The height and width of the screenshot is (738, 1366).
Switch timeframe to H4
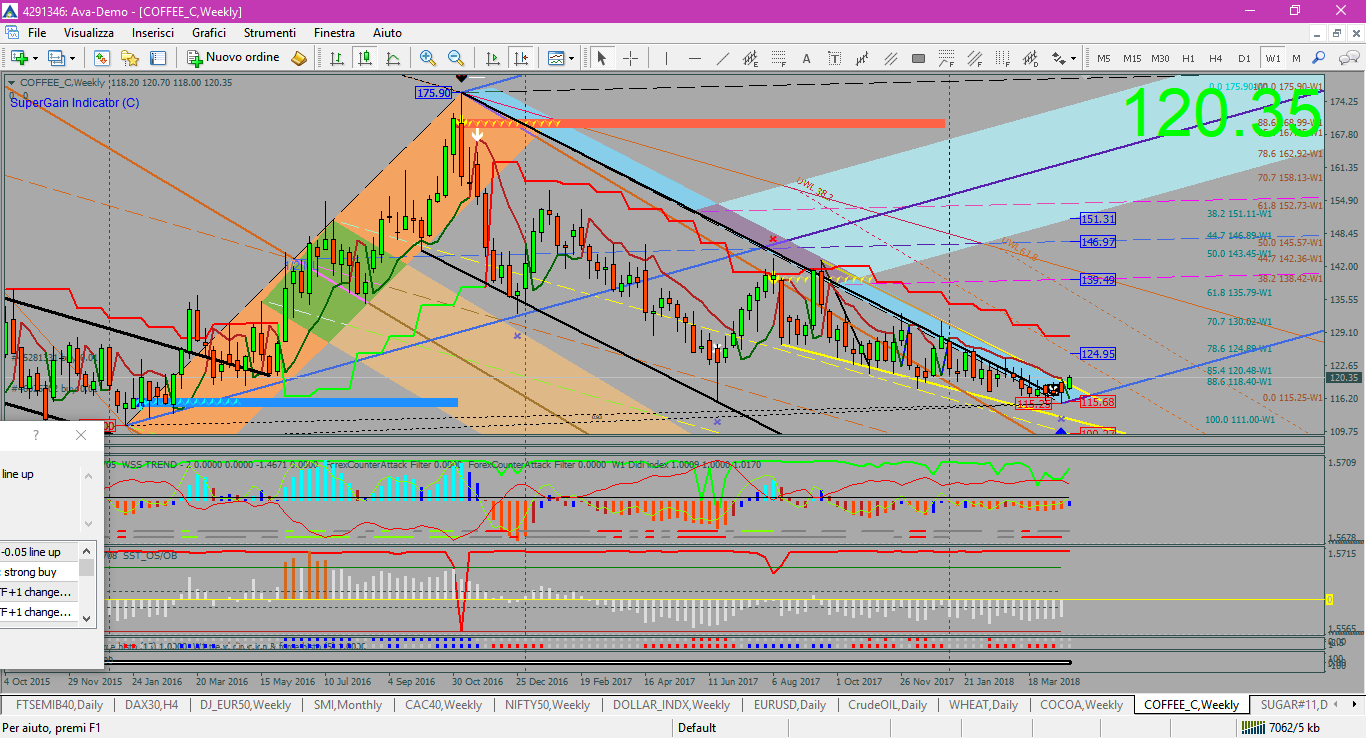pyautogui.click(x=1216, y=58)
